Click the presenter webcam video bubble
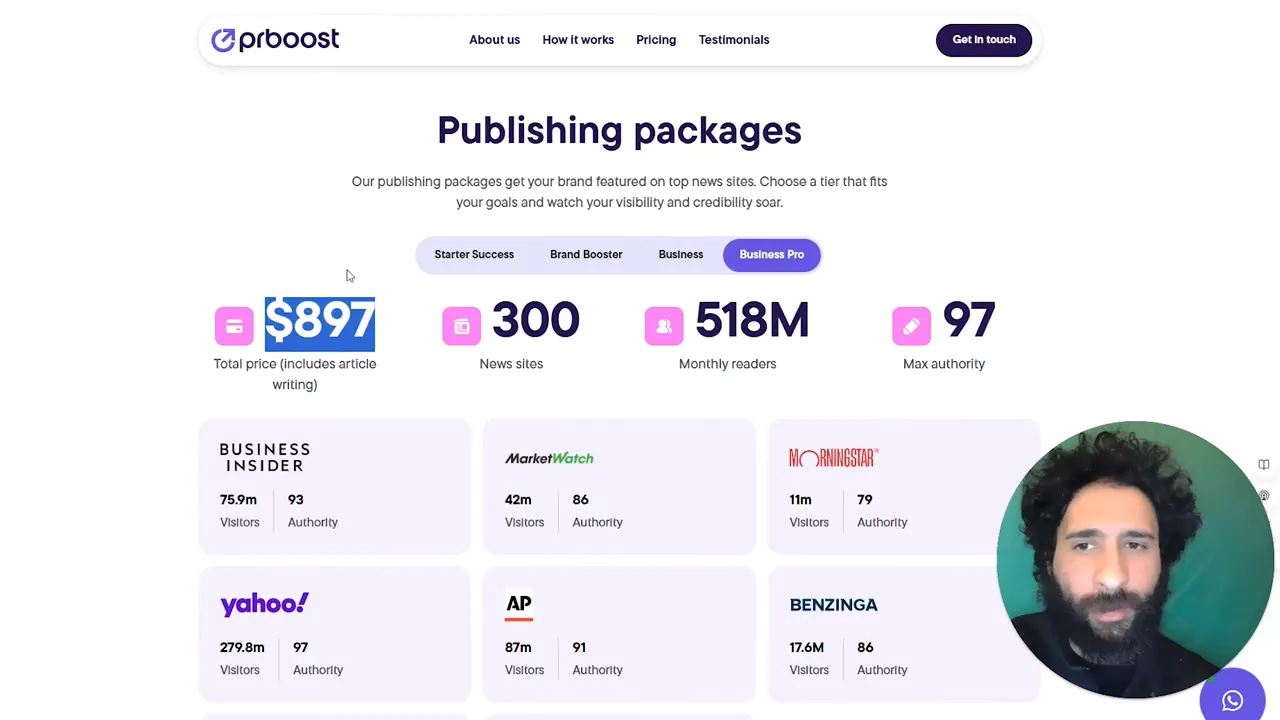Image resolution: width=1280 pixels, height=720 pixels. pyautogui.click(x=1135, y=560)
